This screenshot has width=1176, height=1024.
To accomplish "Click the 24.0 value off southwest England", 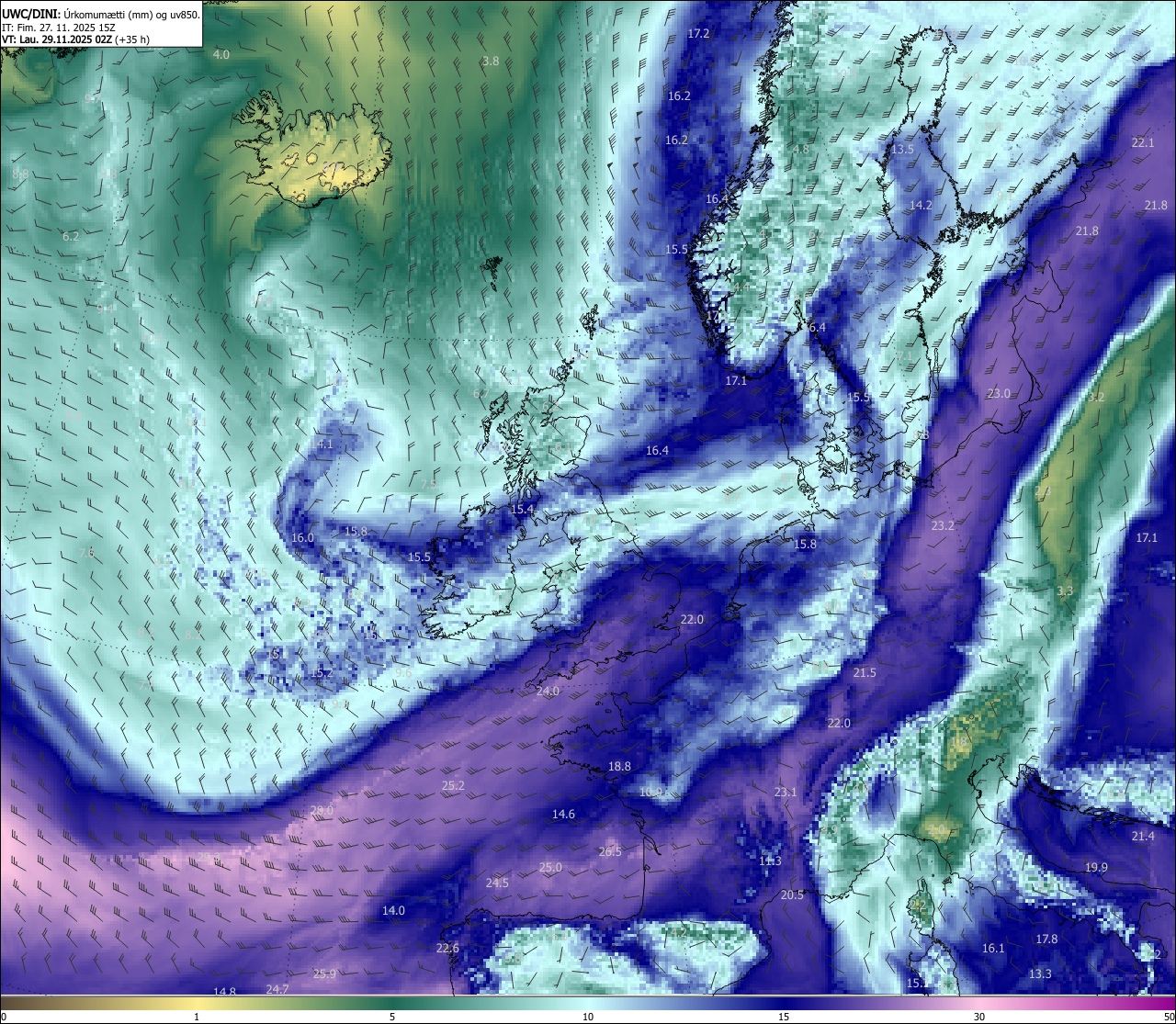I will 548,692.
